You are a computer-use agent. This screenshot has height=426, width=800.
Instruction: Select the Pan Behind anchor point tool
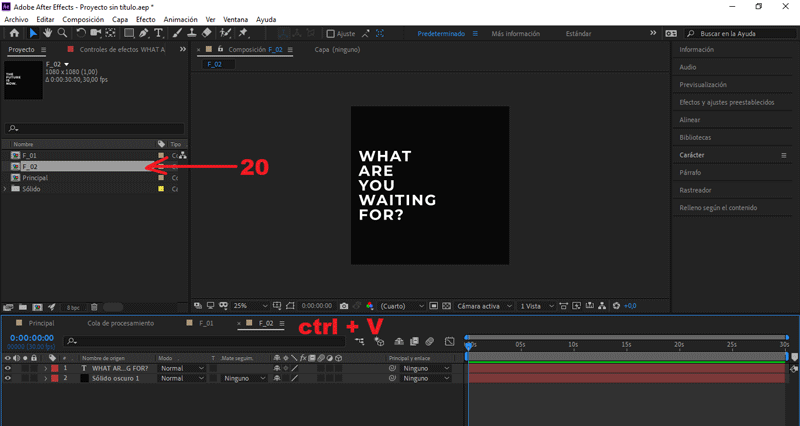pyautogui.click(x=110, y=33)
